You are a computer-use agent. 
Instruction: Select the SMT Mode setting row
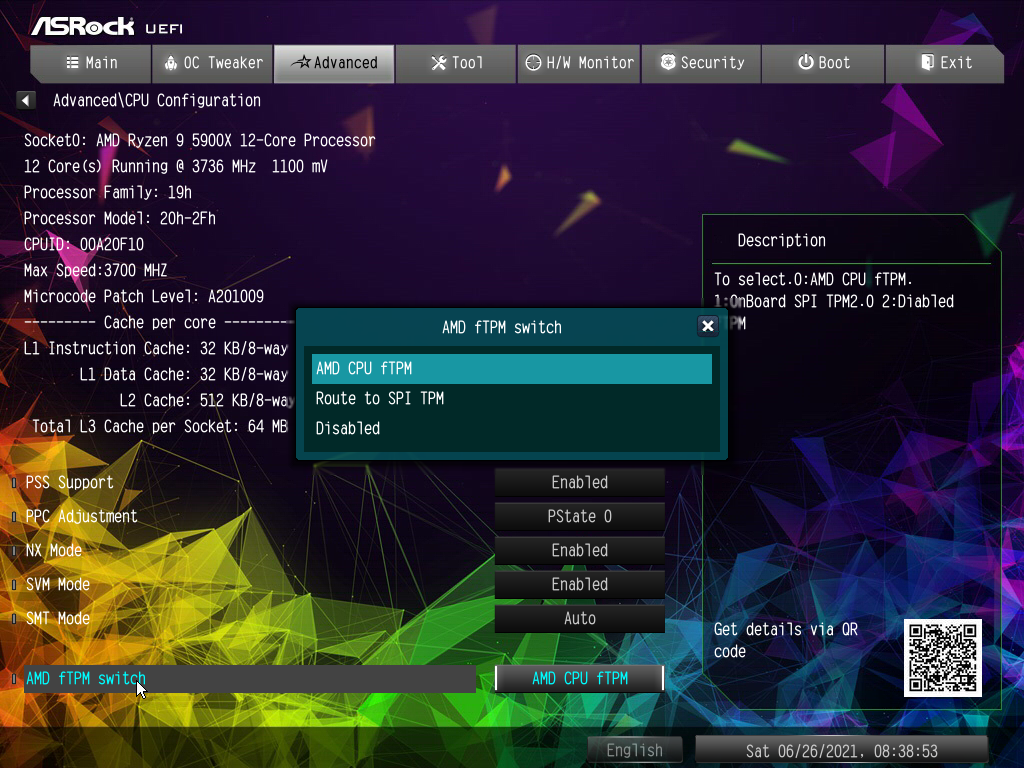pyautogui.click(x=249, y=618)
